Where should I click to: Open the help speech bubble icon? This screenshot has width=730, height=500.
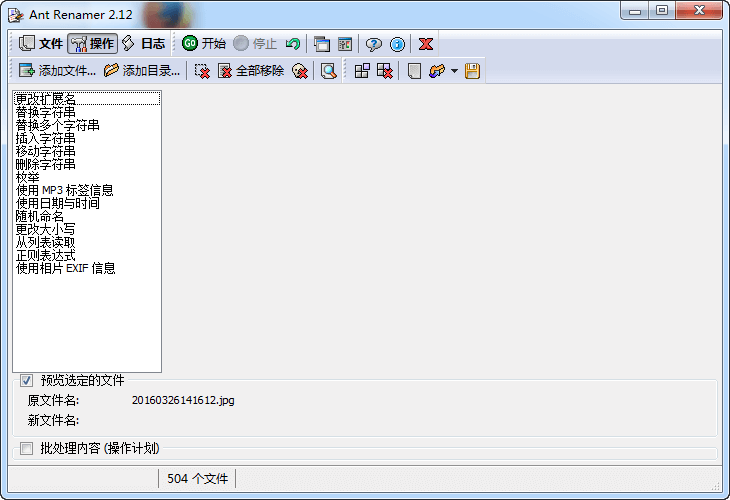point(373,44)
